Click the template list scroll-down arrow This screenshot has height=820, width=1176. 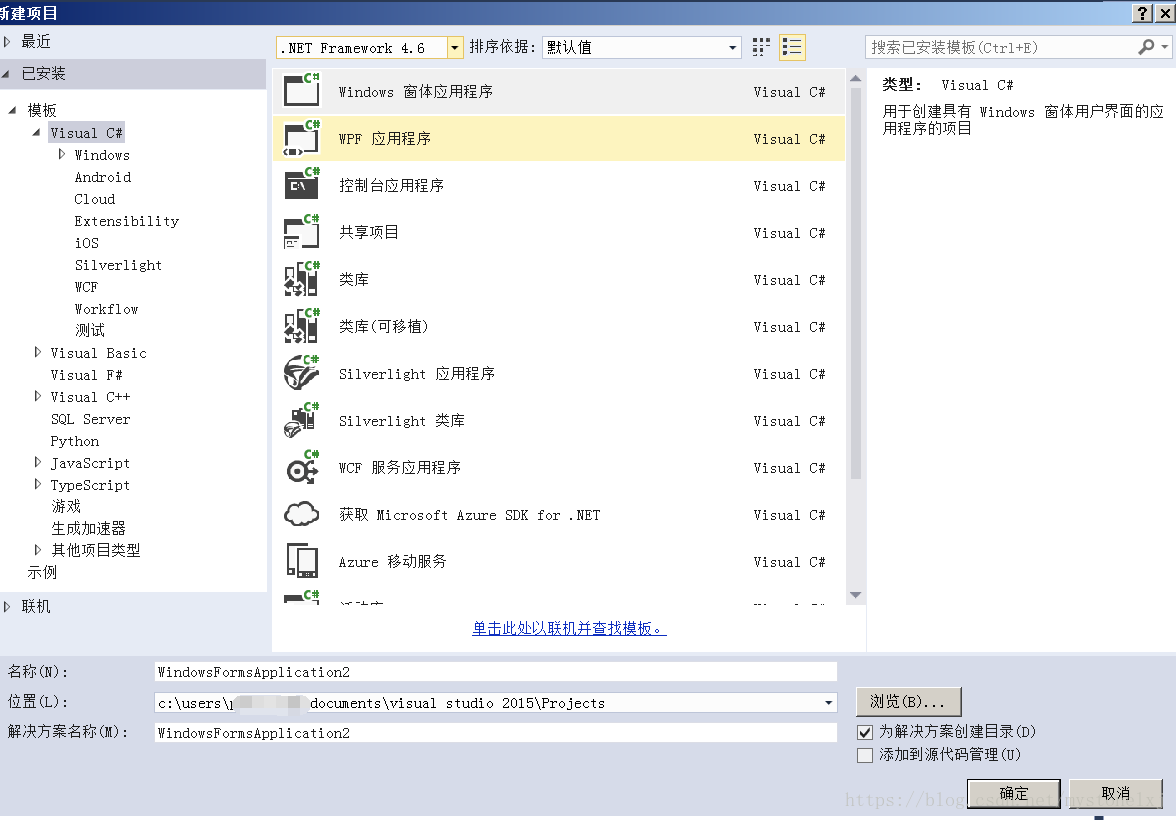click(x=855, y=595)
